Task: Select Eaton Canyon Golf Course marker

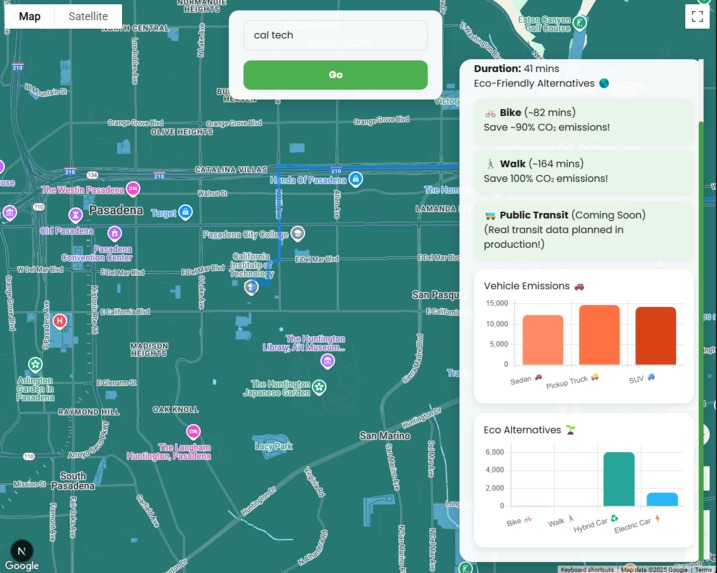Action: [x=580, y=22]
